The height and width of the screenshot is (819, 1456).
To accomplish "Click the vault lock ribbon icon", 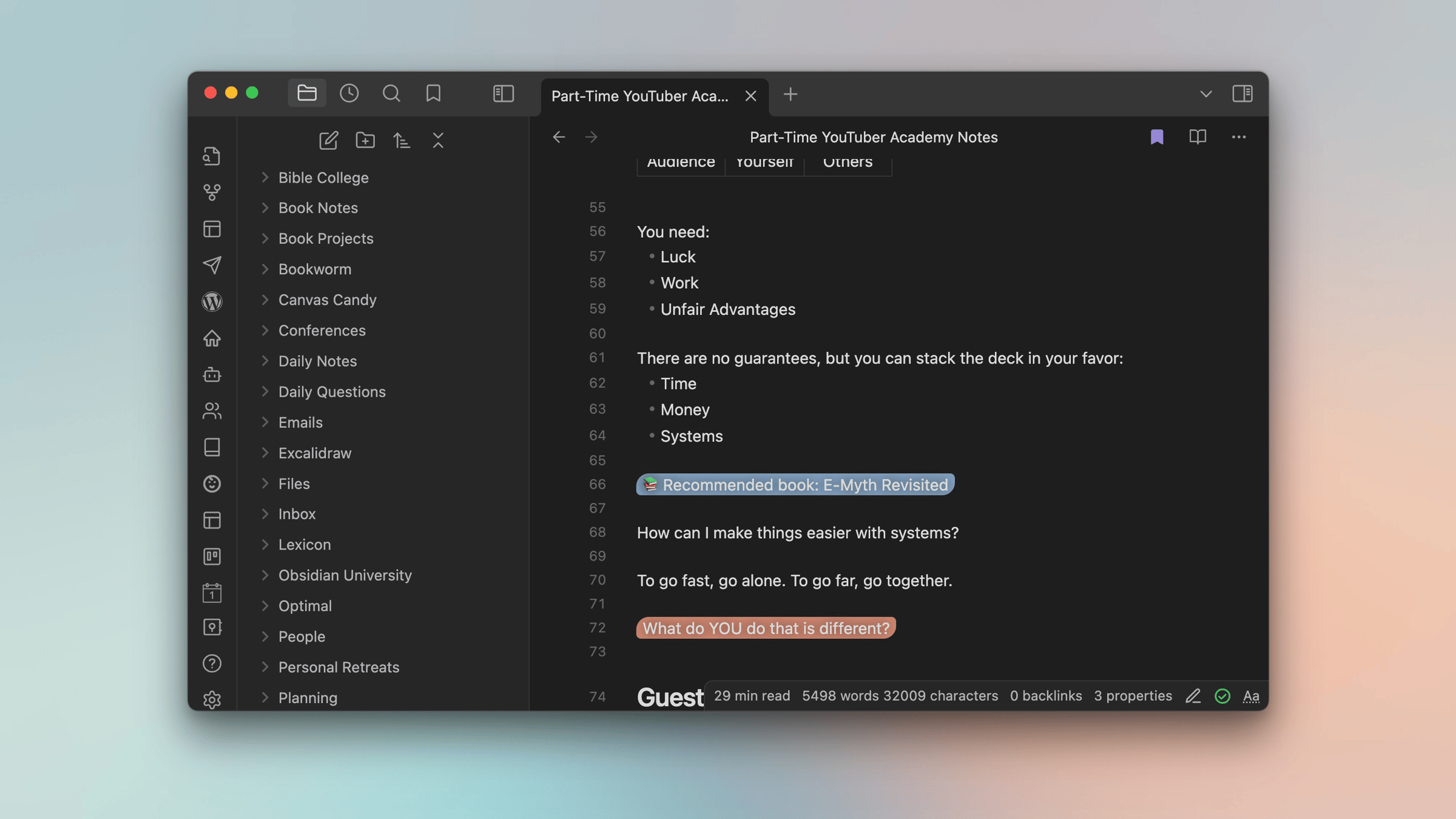I will click(212, 627).
